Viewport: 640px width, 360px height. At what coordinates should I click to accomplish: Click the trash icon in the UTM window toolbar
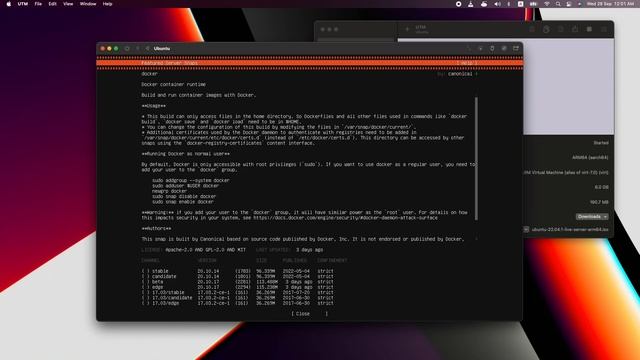click(x=532, y=29)
